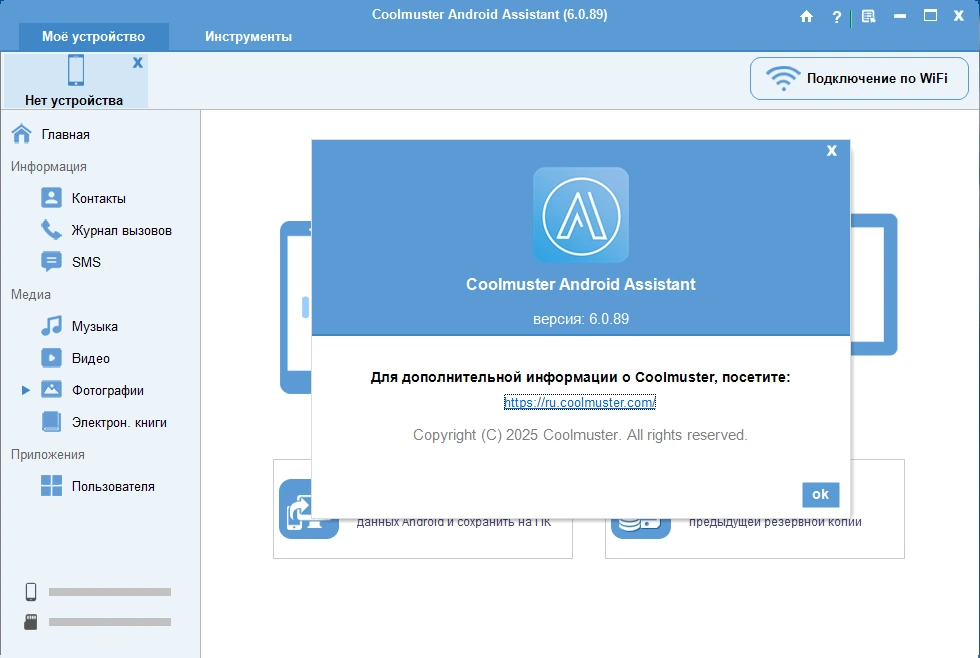Open the https://ru.coolmuster.com/ link
Screen dimensions: 980x658
click(580, 402)
